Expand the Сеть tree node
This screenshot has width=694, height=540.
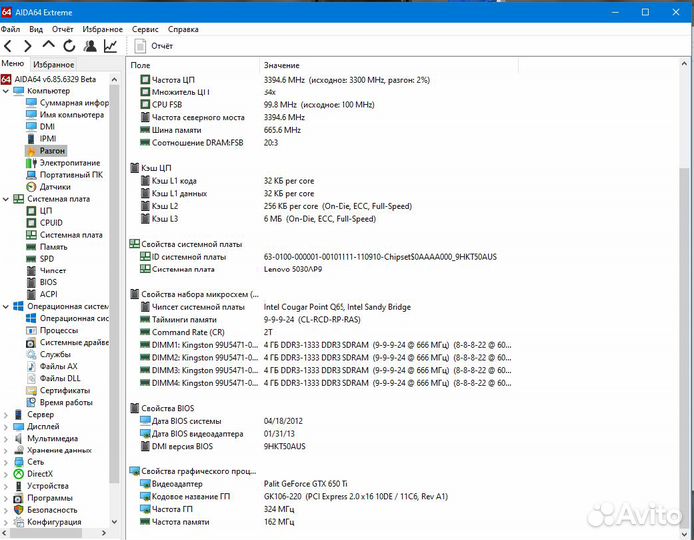6,462
